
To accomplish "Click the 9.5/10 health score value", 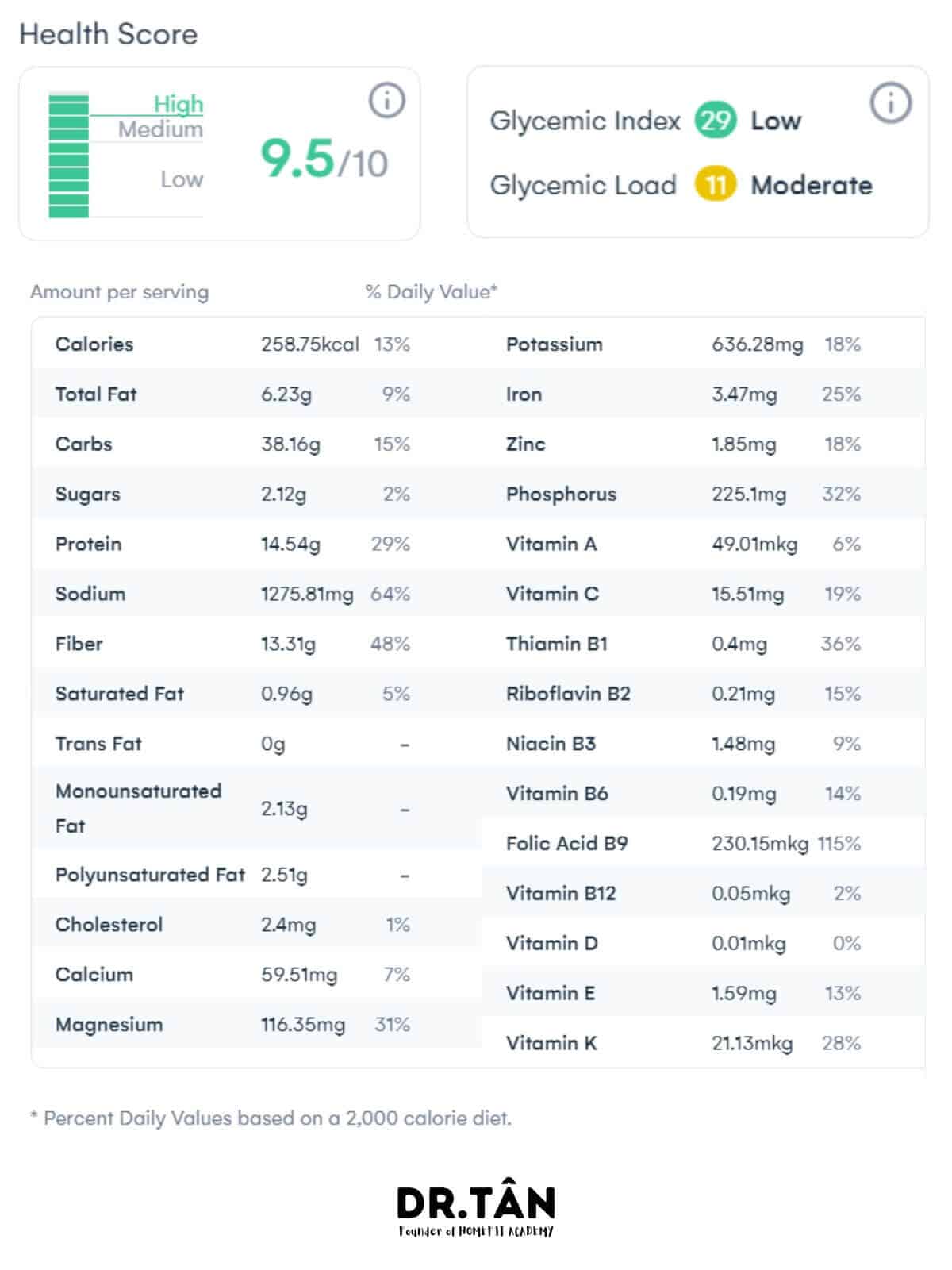I will pos(324,160).
